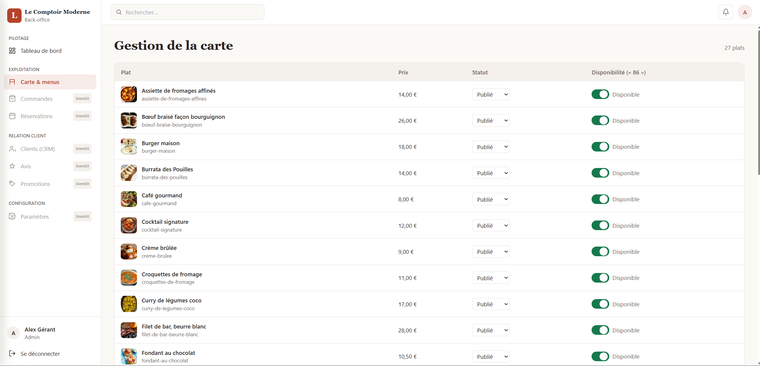This screenshot has height=366, width=760.
Task: Open Burrata des Pouilles status dropdown
Action: point(491,173)
